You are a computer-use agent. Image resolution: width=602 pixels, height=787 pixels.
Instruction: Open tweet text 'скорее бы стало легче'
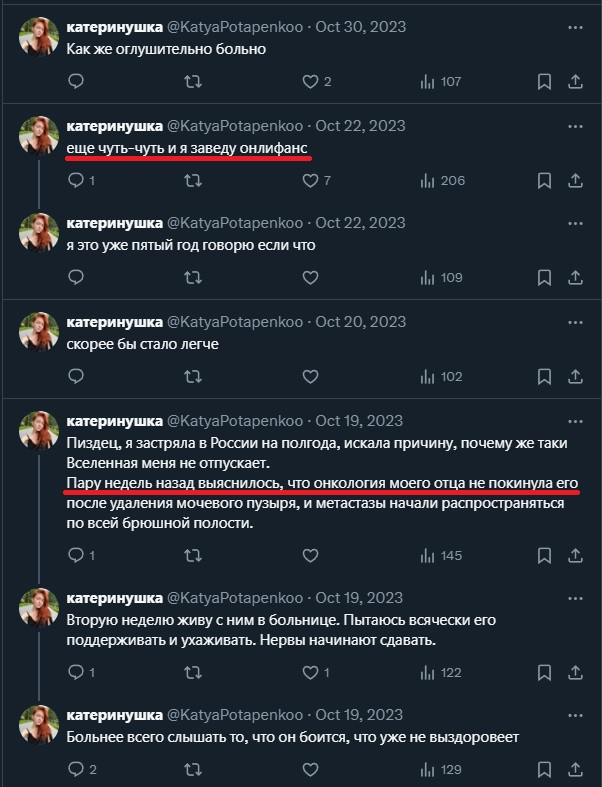pos(142,343)
